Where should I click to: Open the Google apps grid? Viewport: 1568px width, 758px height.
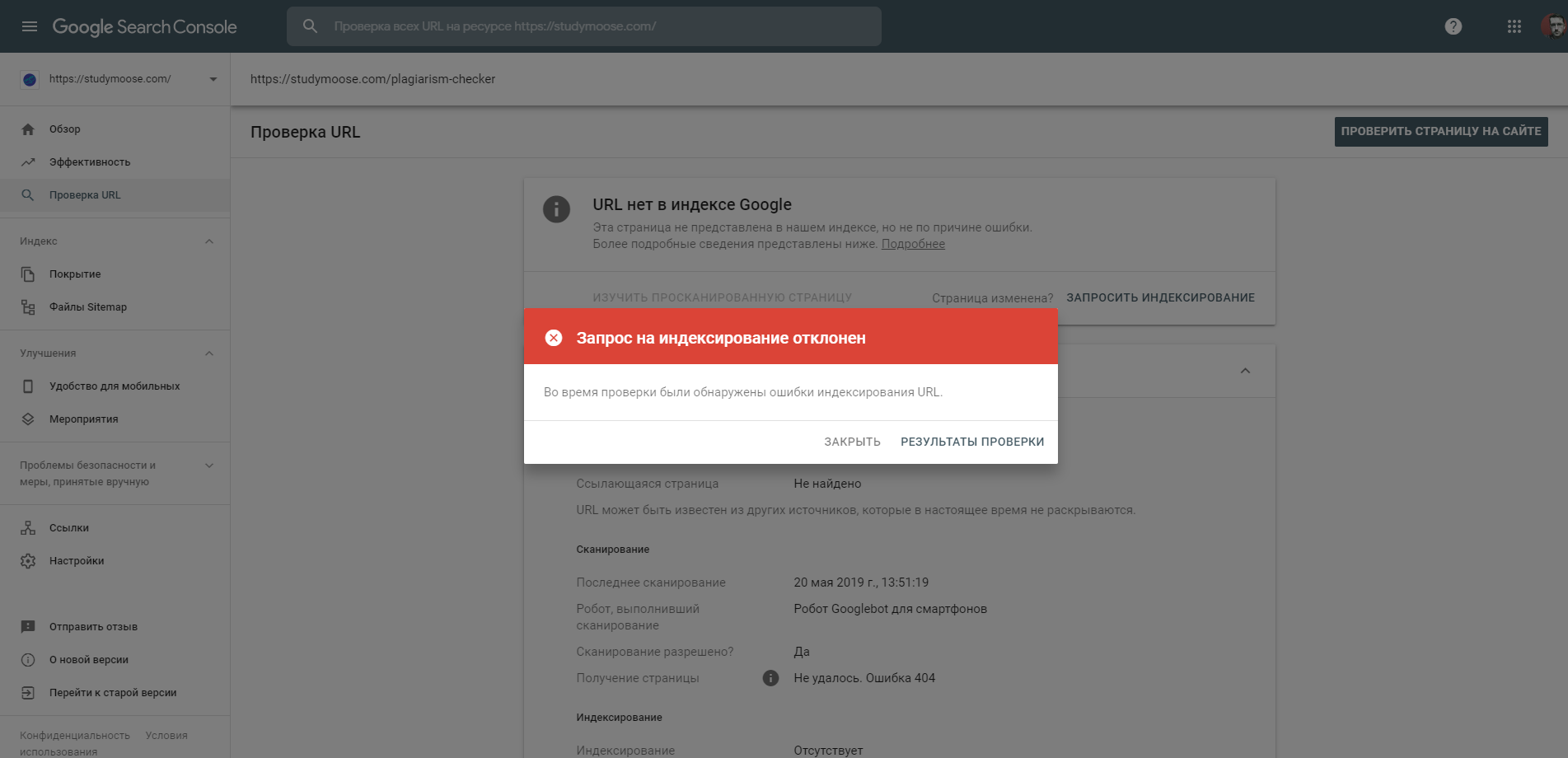click(1514, 26)
